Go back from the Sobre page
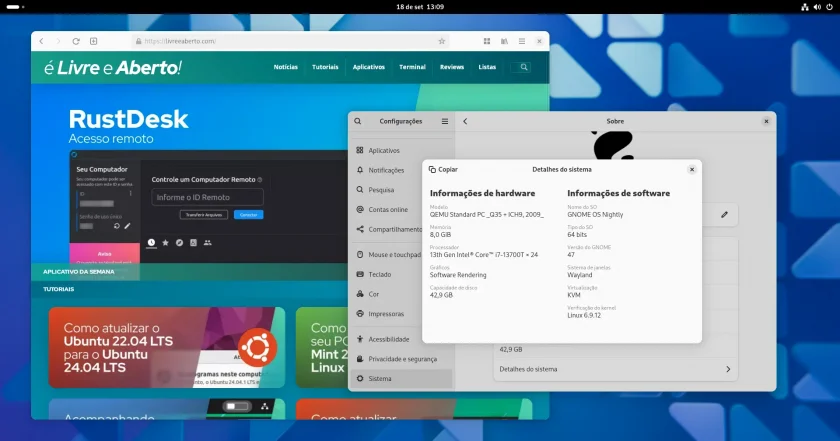The width and height of the screenshot is (840, 441). tap(465, 121)
